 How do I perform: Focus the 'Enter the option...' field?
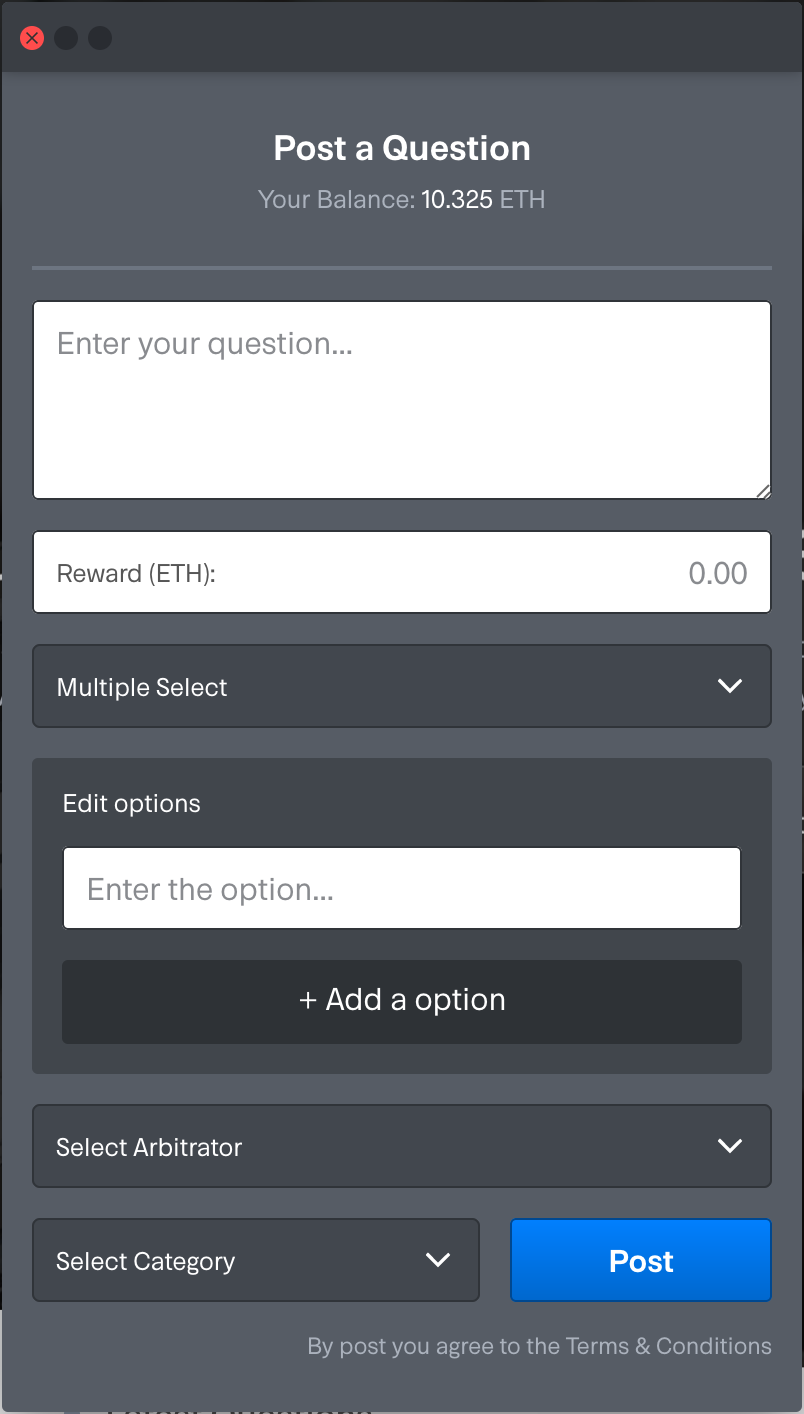pyautogui.click(x=402, y=888)
